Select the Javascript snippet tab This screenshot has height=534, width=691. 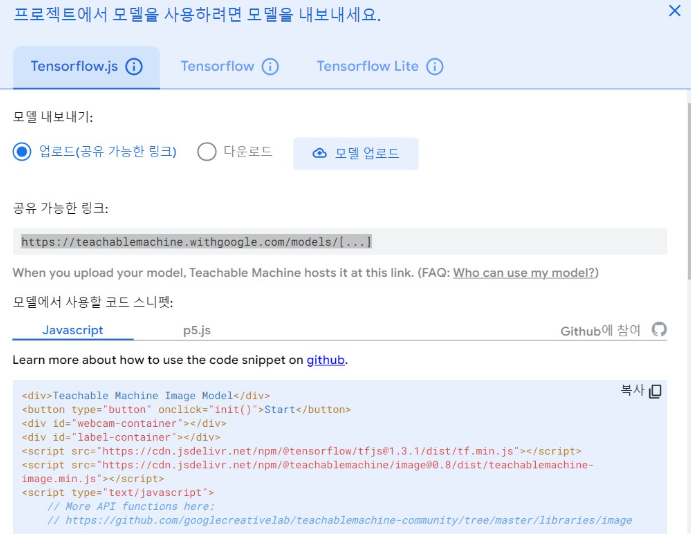pyautogui.click(x=73, y=330)
